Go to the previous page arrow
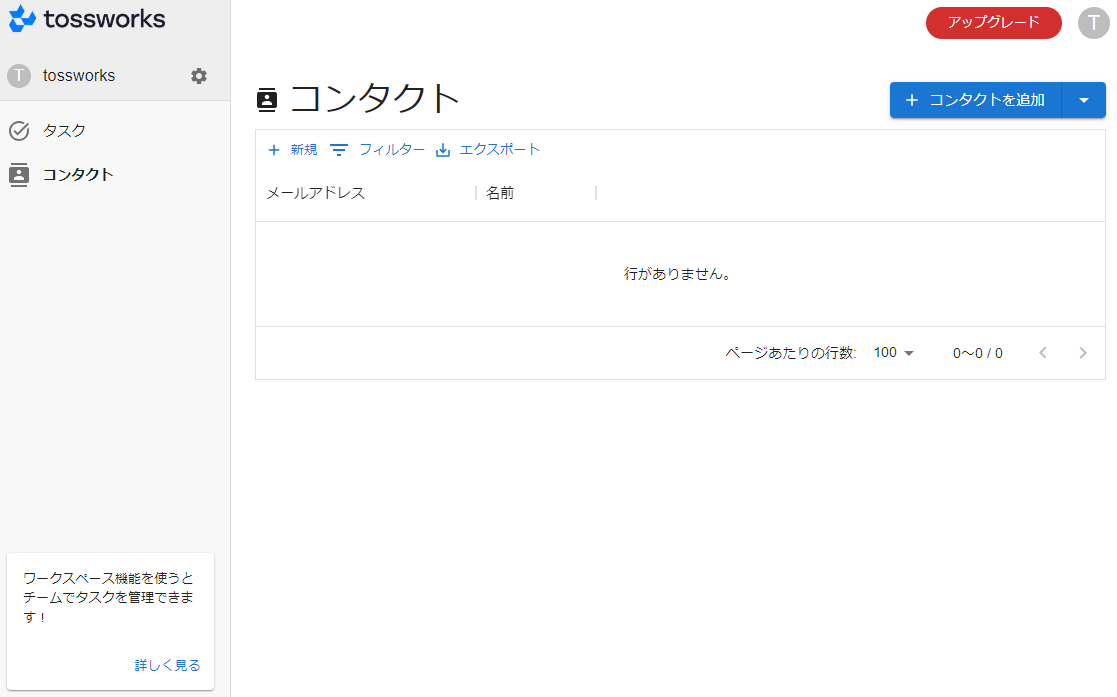The image size is (1117, 697). click(x=1043, y=353)
